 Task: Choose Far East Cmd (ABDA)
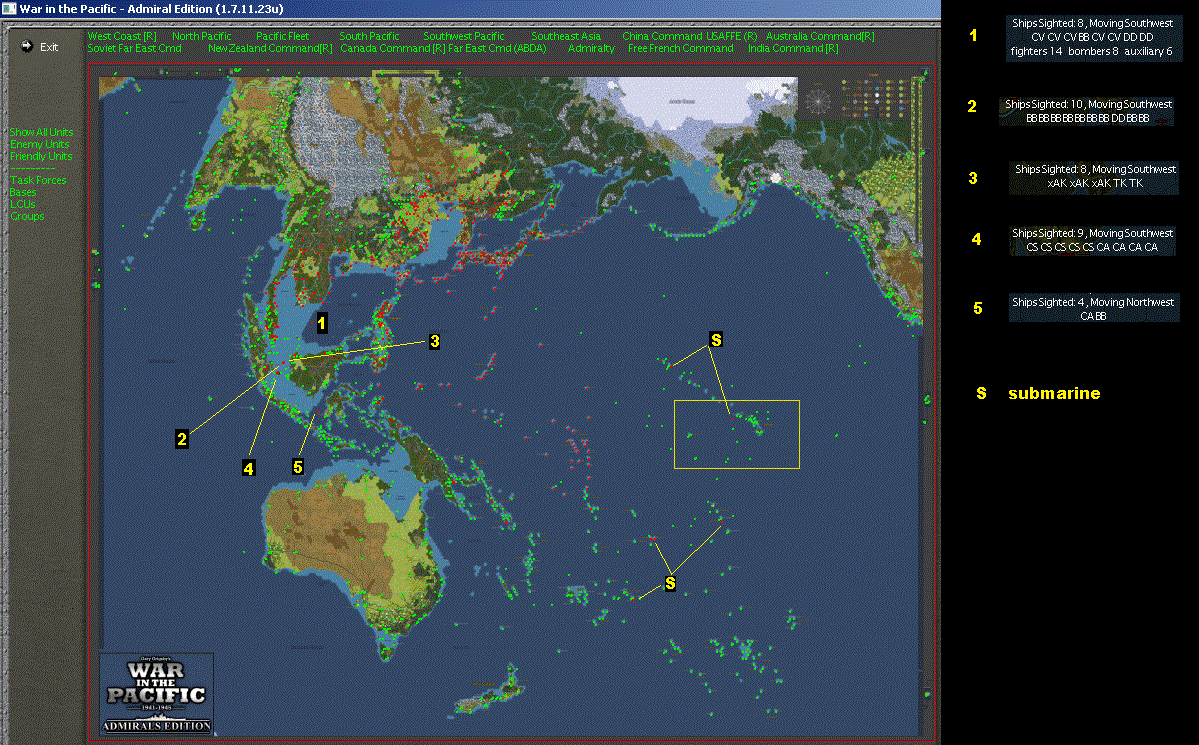[x=497, y=48]
